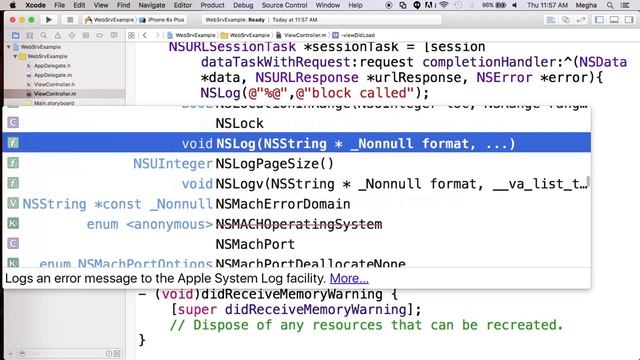This screenshot has width=640, height=360.
Task: Follow the More... documentation link
Action: (x=349, y=278)
